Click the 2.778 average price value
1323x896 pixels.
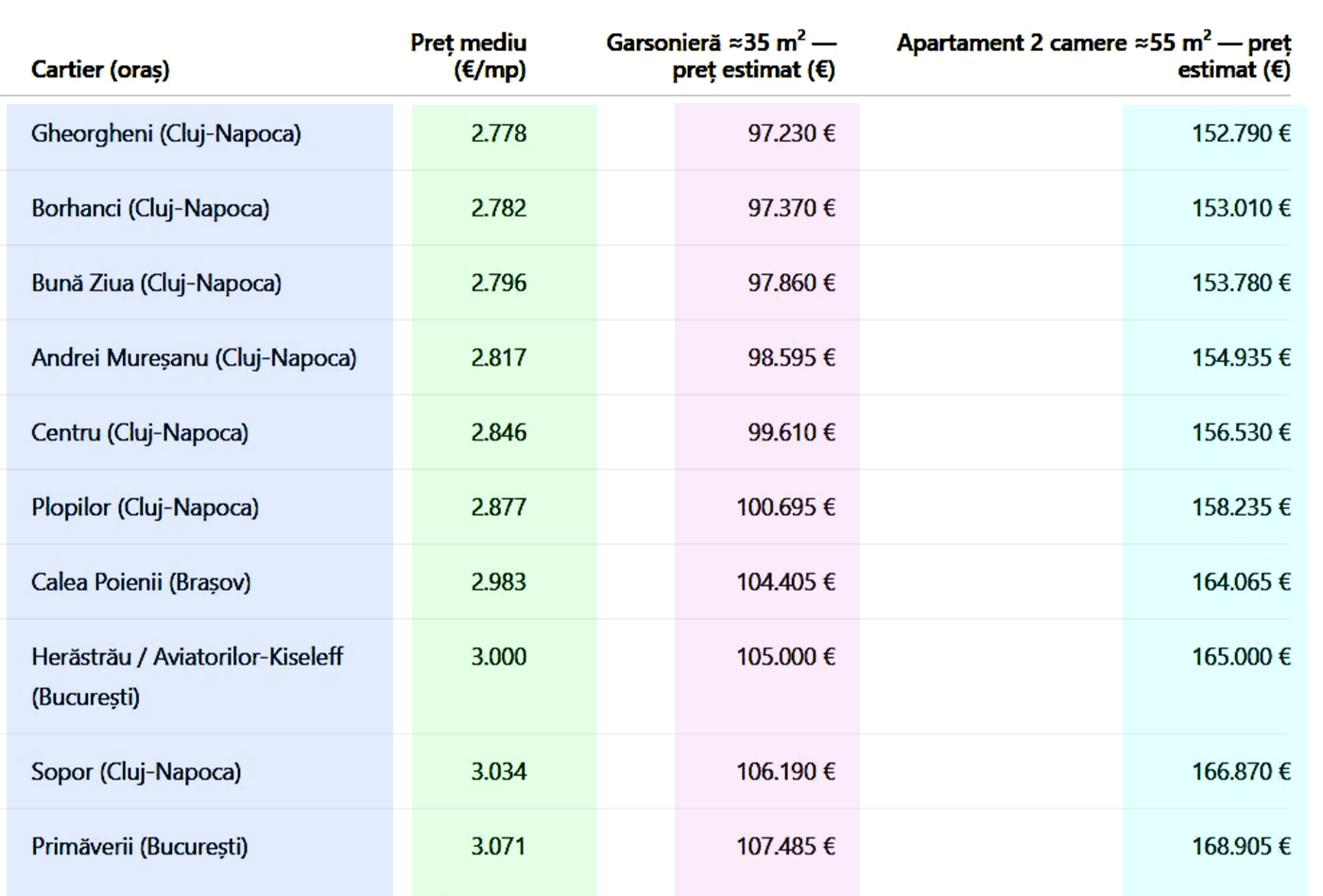pos(499,133)
